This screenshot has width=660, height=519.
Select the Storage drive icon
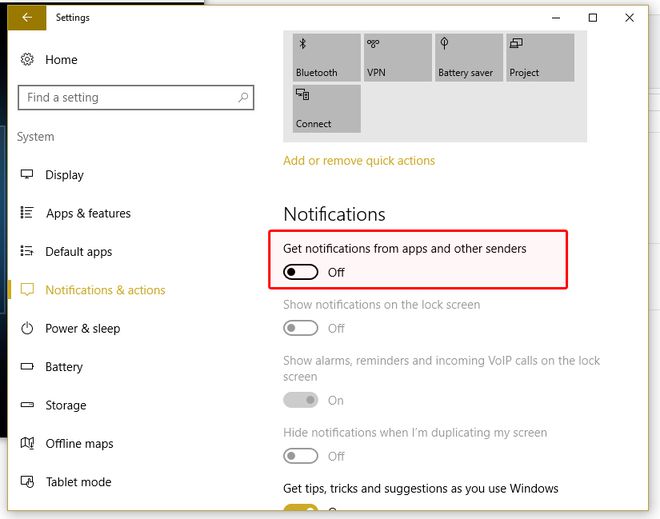(27, 405)
